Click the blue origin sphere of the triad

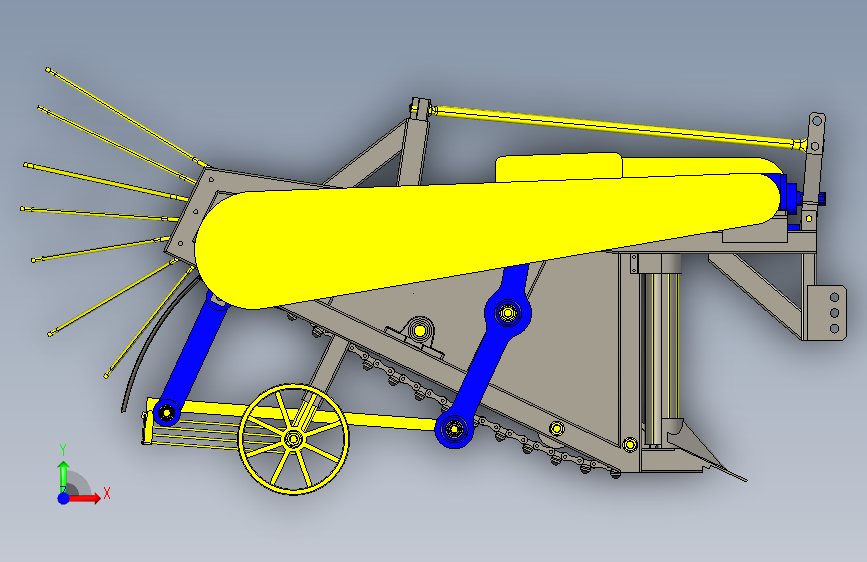tap(64, 498)
